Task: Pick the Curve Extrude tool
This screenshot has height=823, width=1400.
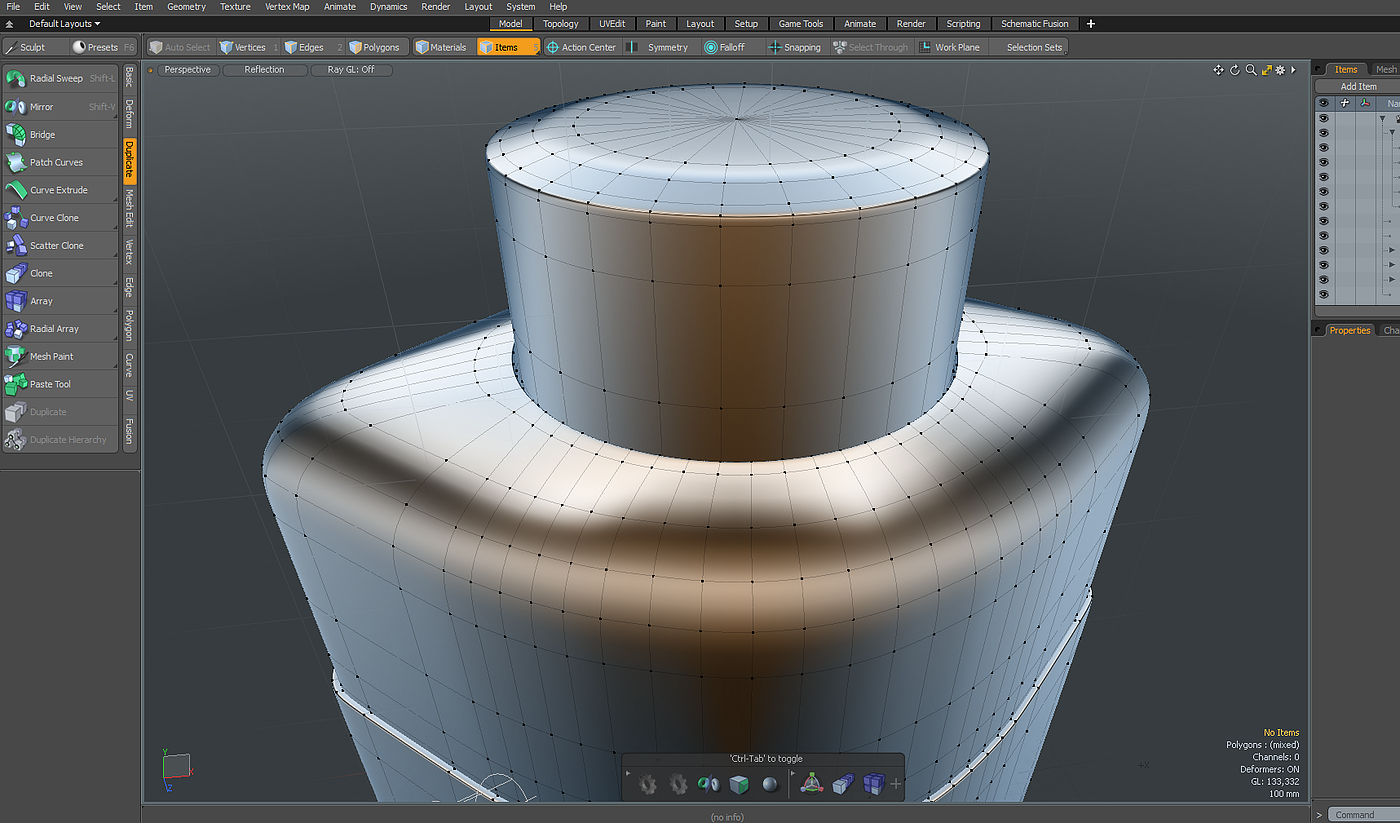Action: 59,190
